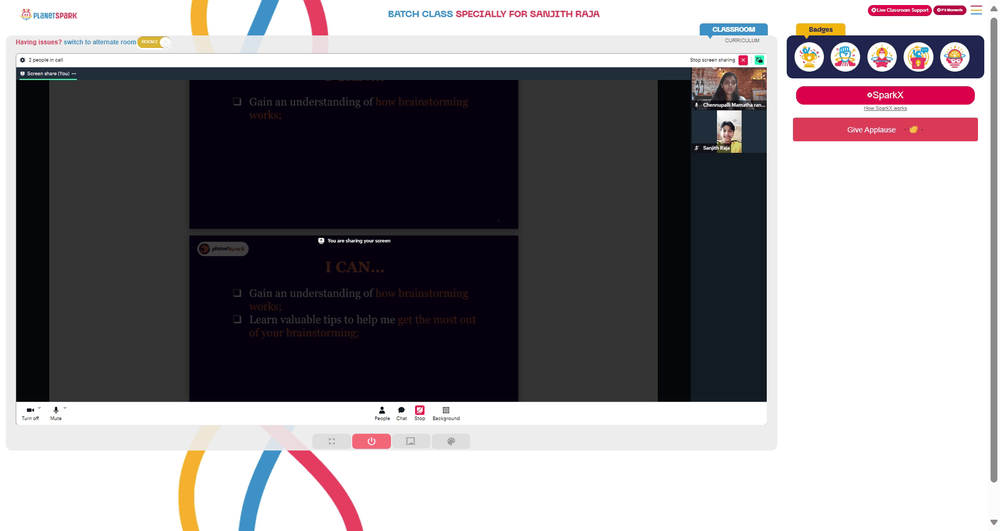This screenshot has height=531, width=1000.
Task: Click the PlanetSpark logo
Action: click(49, 15)
